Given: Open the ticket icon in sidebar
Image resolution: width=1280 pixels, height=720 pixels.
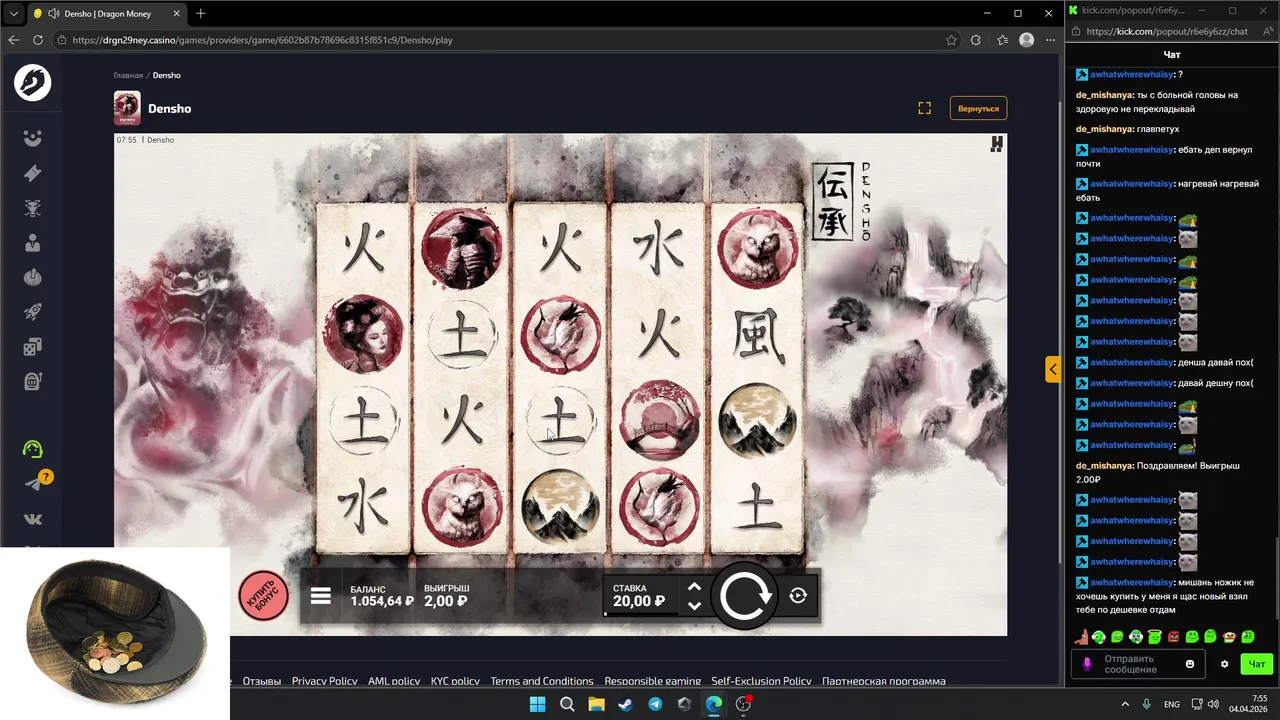Looking at the screenshot, I should (x=33, y=173).
